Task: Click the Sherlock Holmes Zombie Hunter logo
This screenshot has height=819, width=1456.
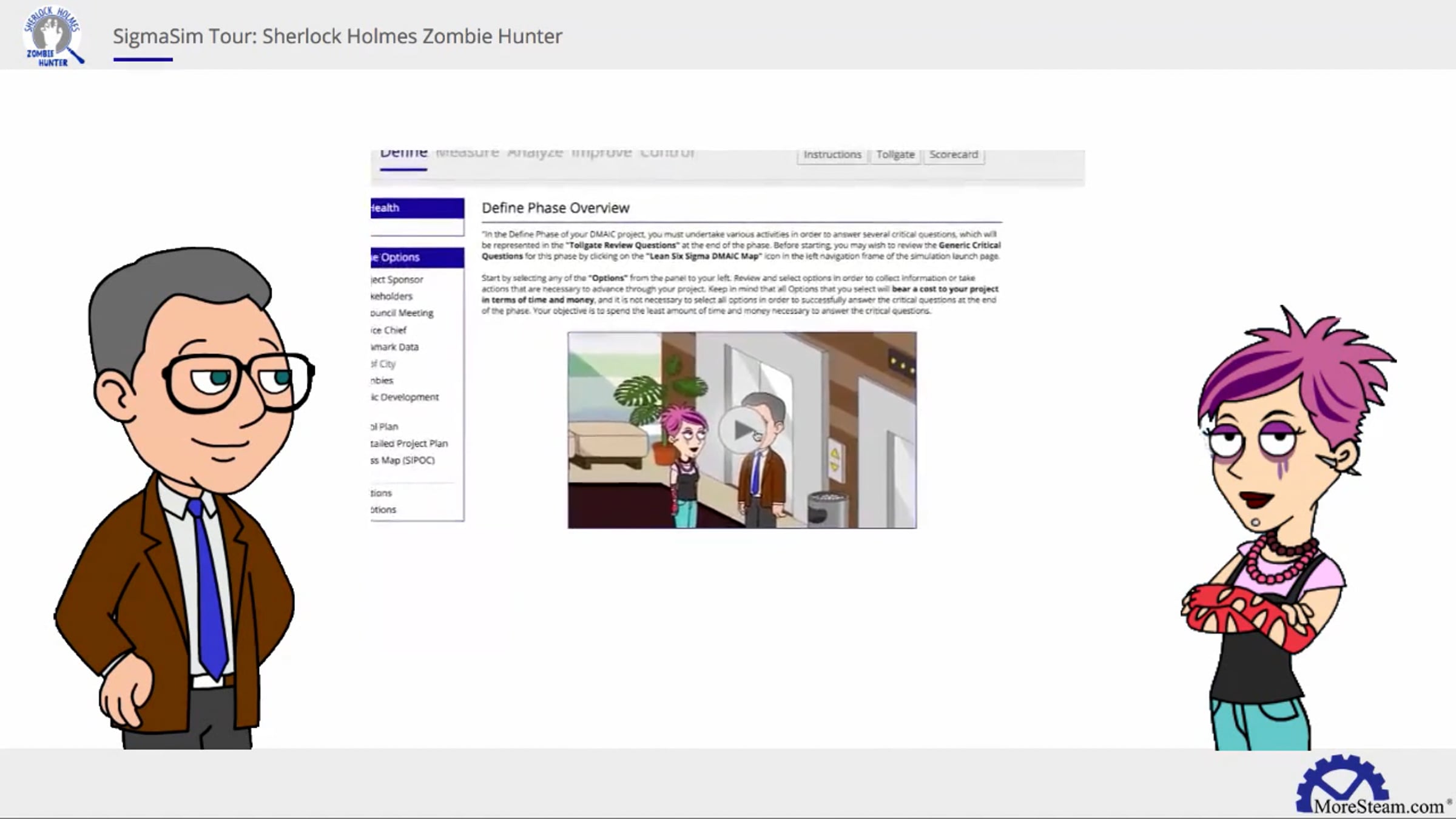Action: pos(53,36)
